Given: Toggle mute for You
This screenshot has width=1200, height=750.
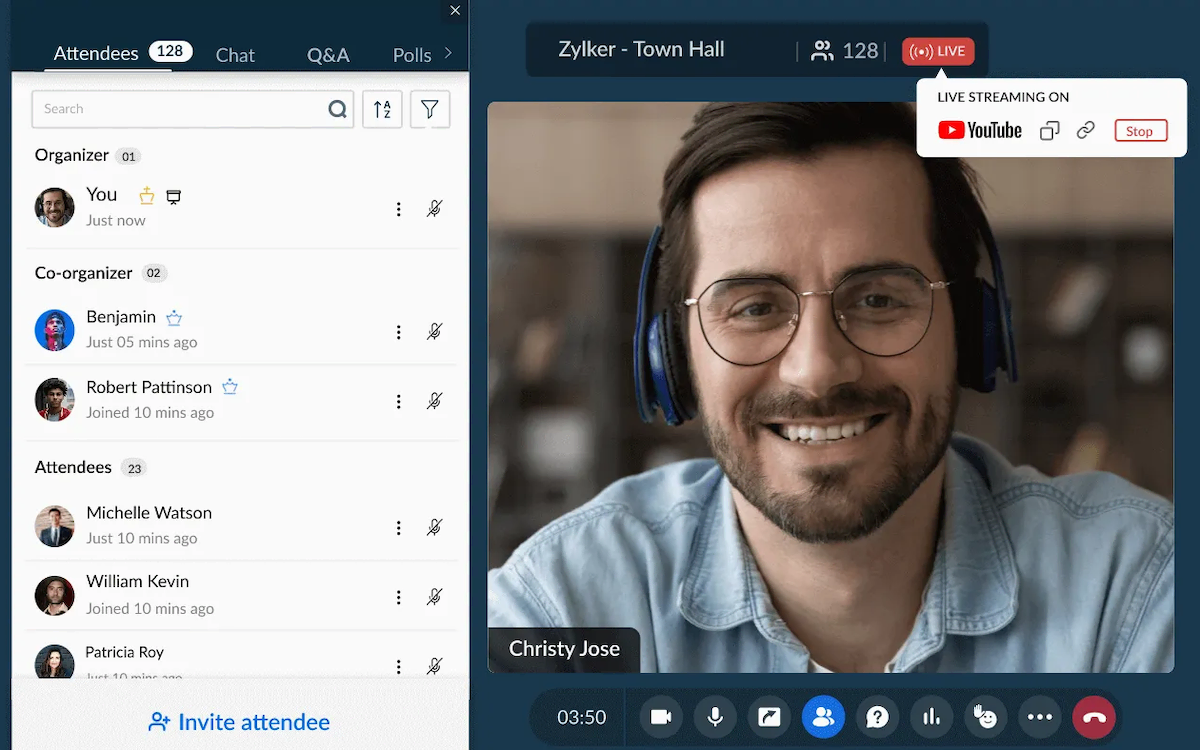Looking at the screenshot, I should coord(434,209).
